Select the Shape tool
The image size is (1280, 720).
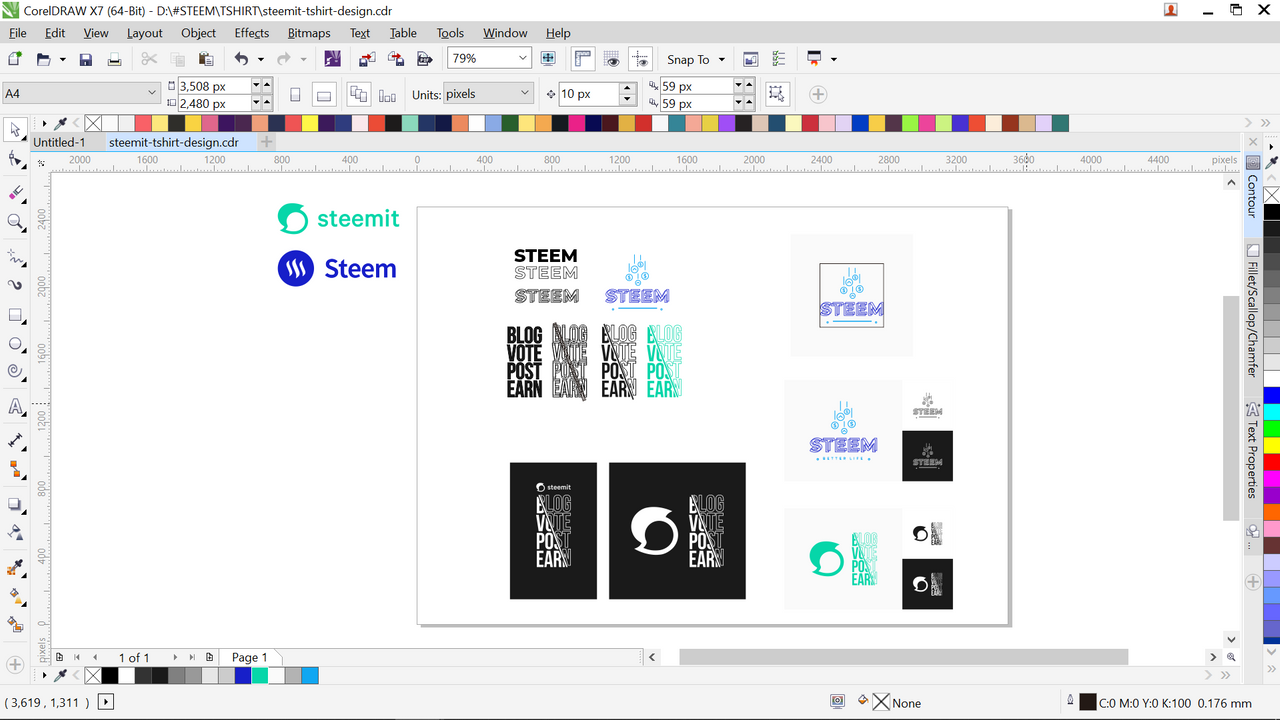pyautogui.click(x=15, y=160)
